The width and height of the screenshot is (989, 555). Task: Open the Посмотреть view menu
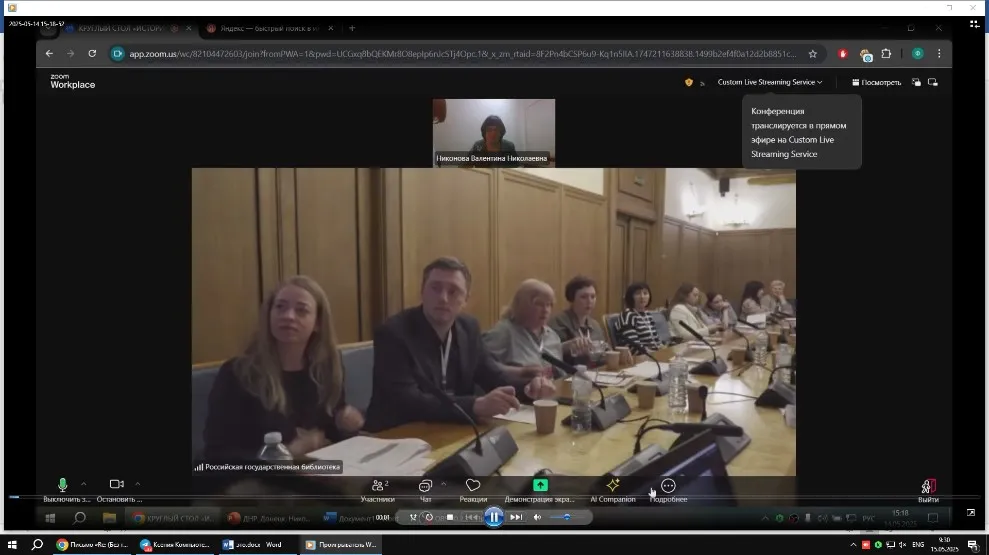pos(876,82)
